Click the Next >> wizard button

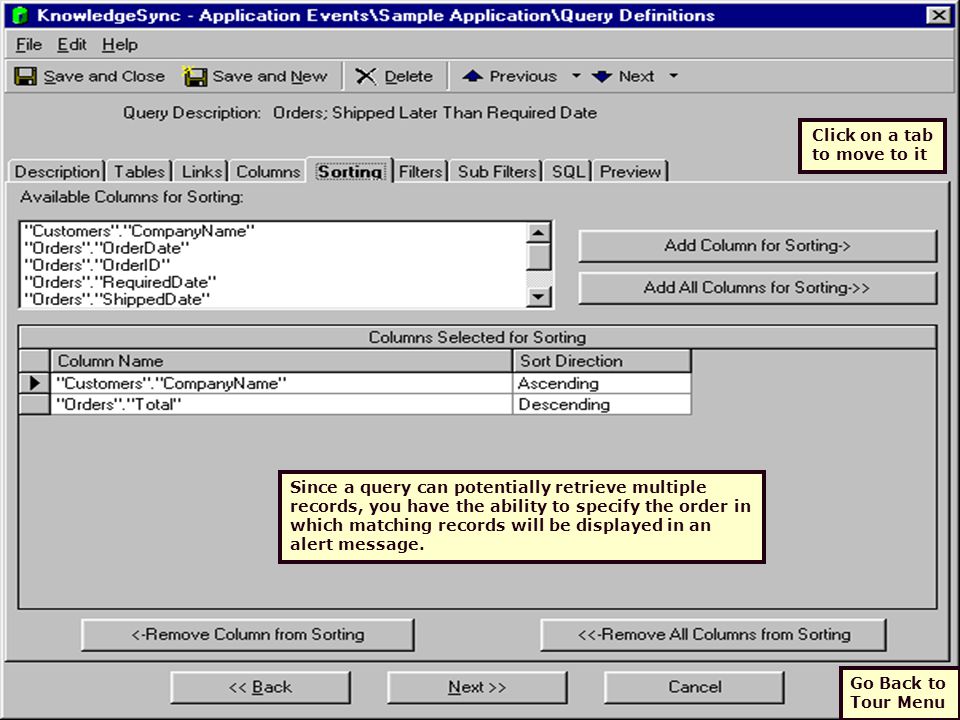click(x=478, y=688)
